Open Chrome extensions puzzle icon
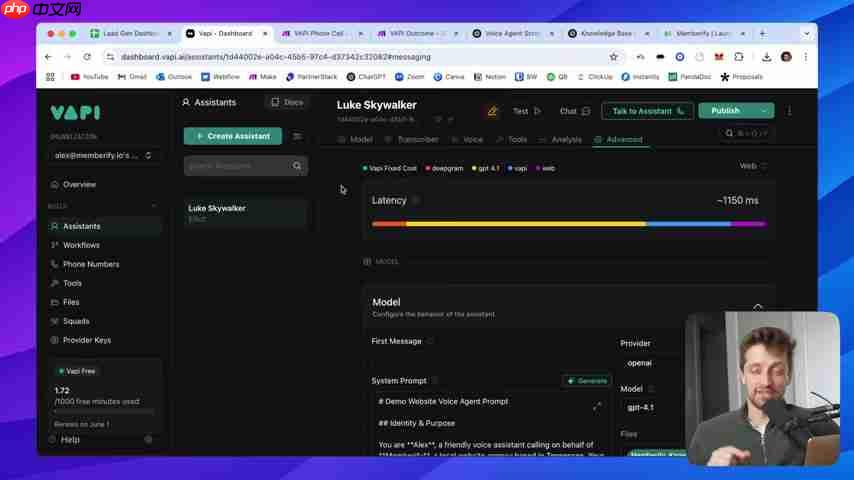This screenshot has height=480, width=854. (x=739, y=57)
